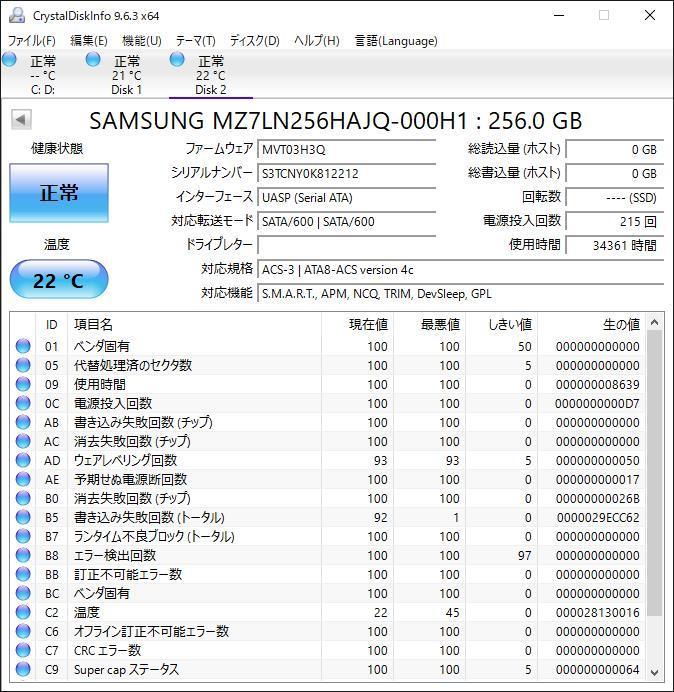Click the 正常 health status button

(59, 193)
